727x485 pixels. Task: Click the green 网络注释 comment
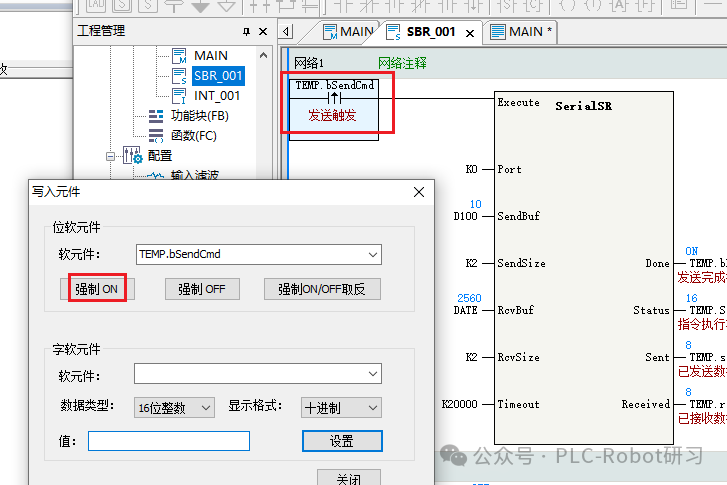pyautogui.click(x=402, y=63)
